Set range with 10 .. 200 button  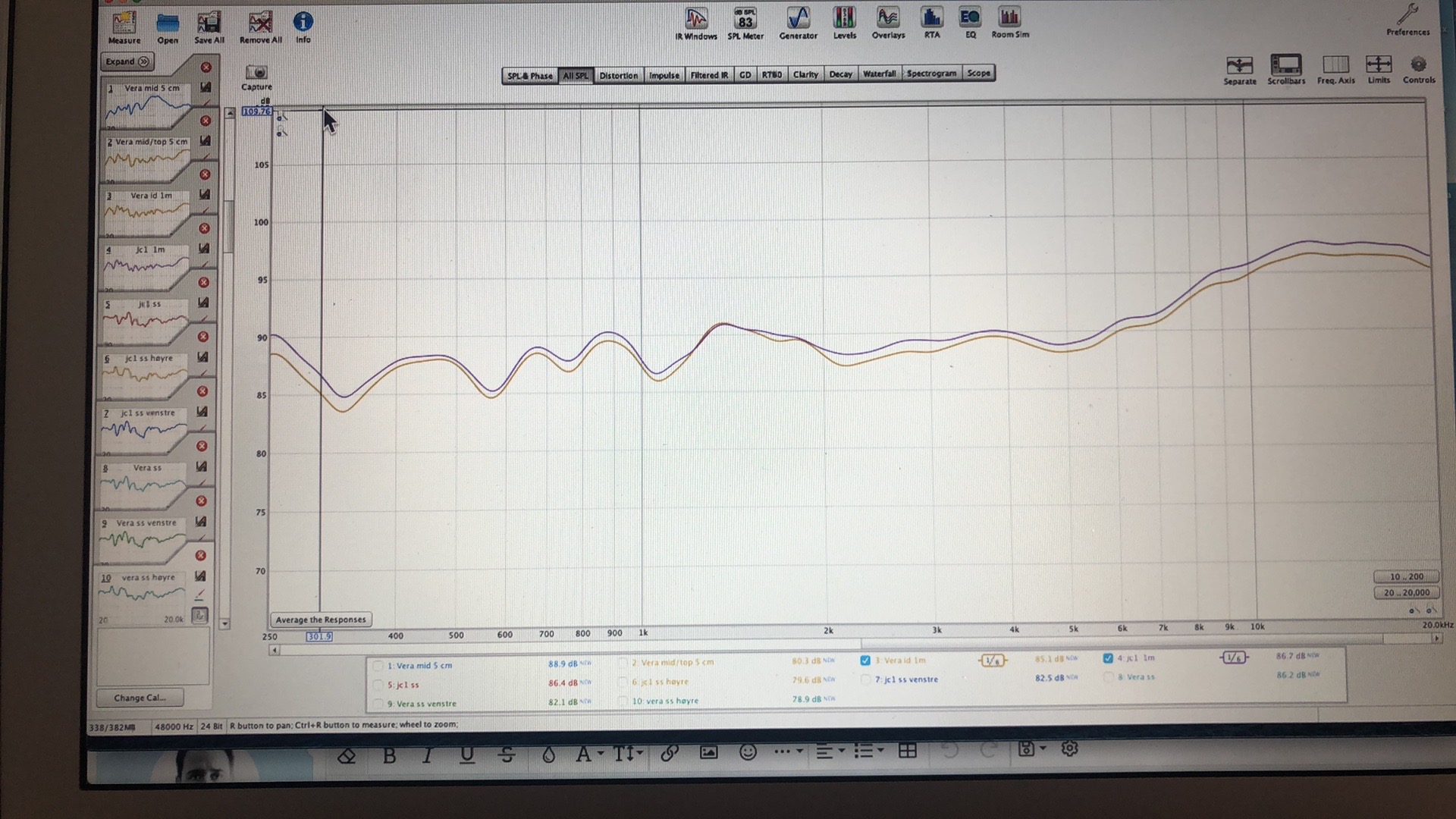pyautogui.click(x=1405, y=576)
